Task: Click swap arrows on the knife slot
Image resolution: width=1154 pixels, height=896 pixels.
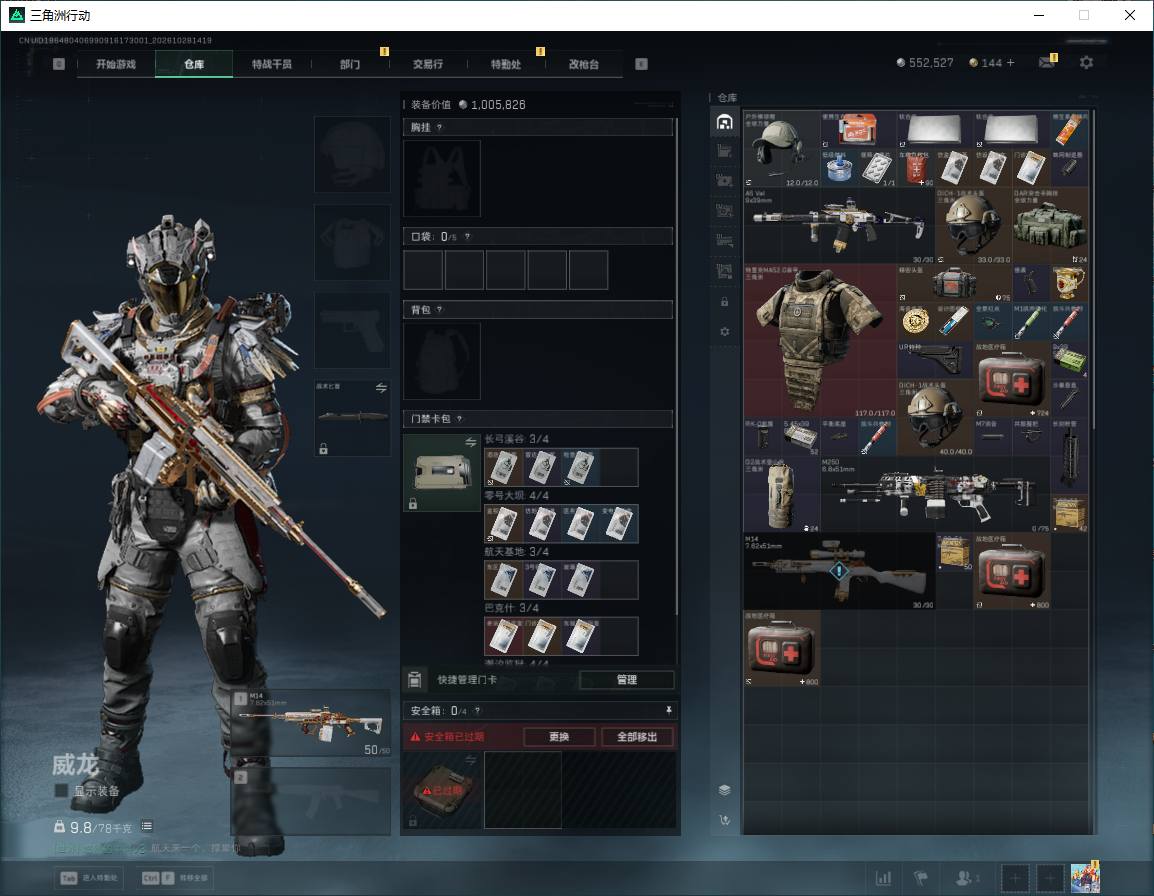Action: click(381, 388)
